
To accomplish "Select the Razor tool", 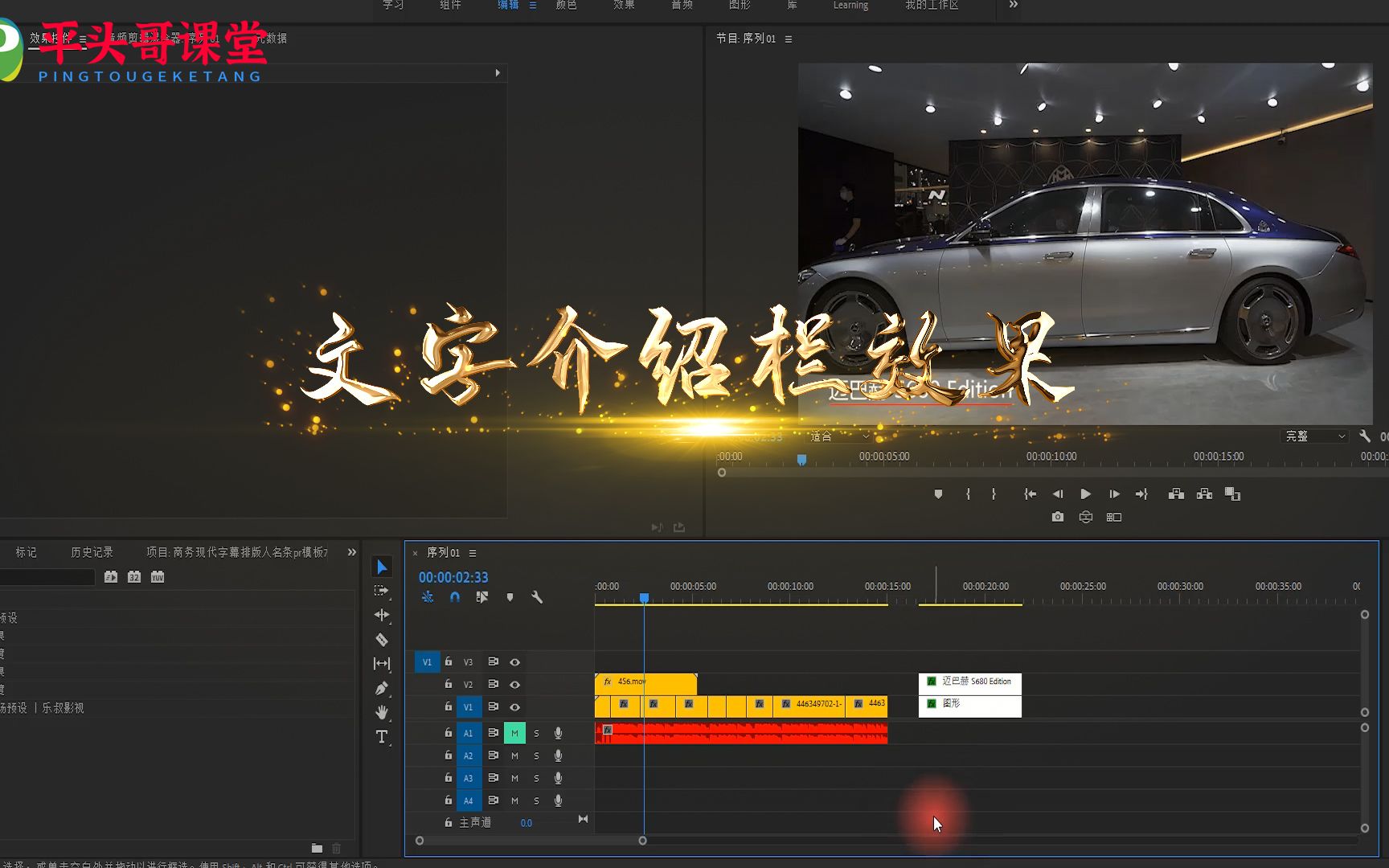I will 382,640.
